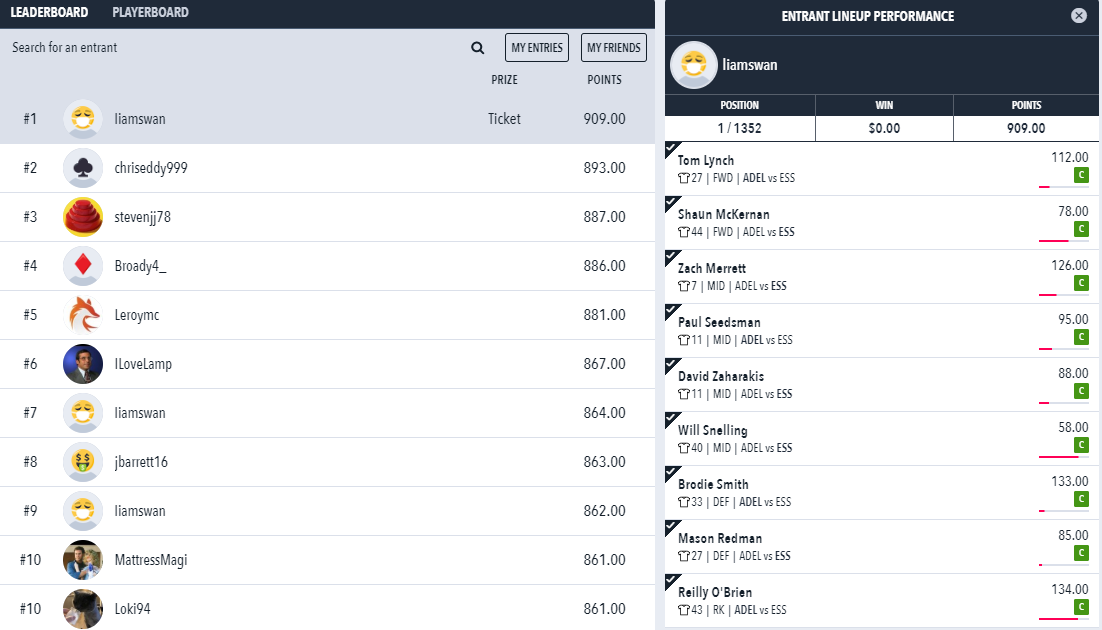Select the Zach Merrett player name
The width and height of the screenshot is (1102, 630).
(x=711, y=268)
